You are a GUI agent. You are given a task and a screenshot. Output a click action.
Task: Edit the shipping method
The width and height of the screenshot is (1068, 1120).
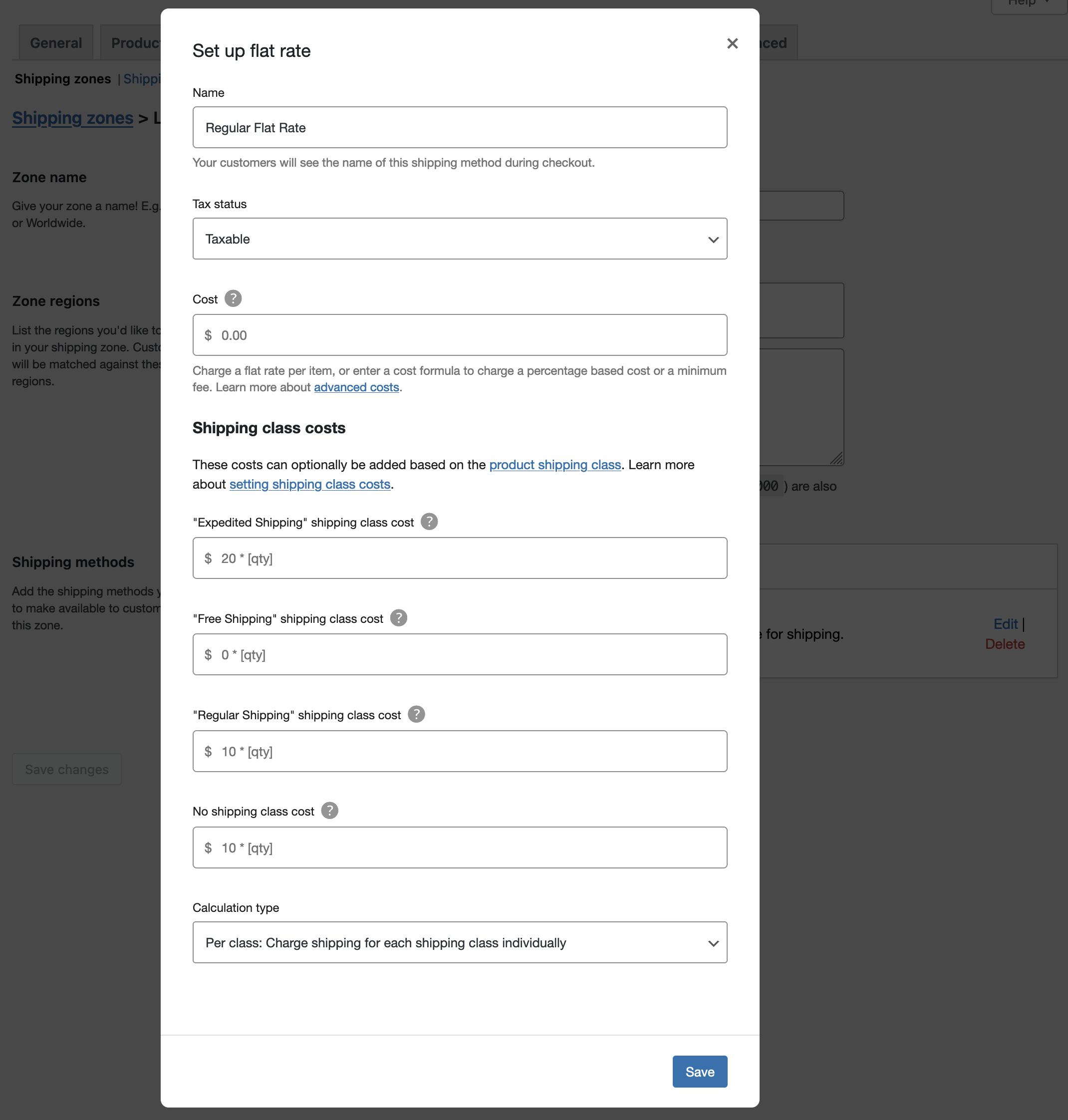point(1006,624)
